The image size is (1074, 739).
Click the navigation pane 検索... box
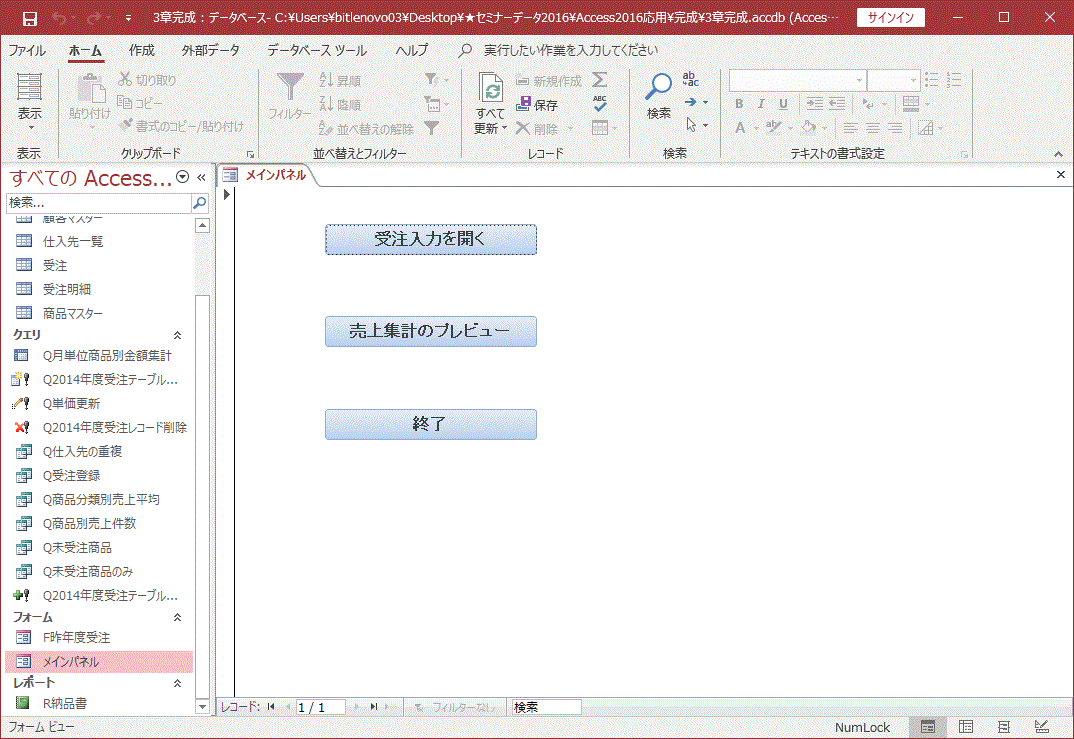(98, 203)
